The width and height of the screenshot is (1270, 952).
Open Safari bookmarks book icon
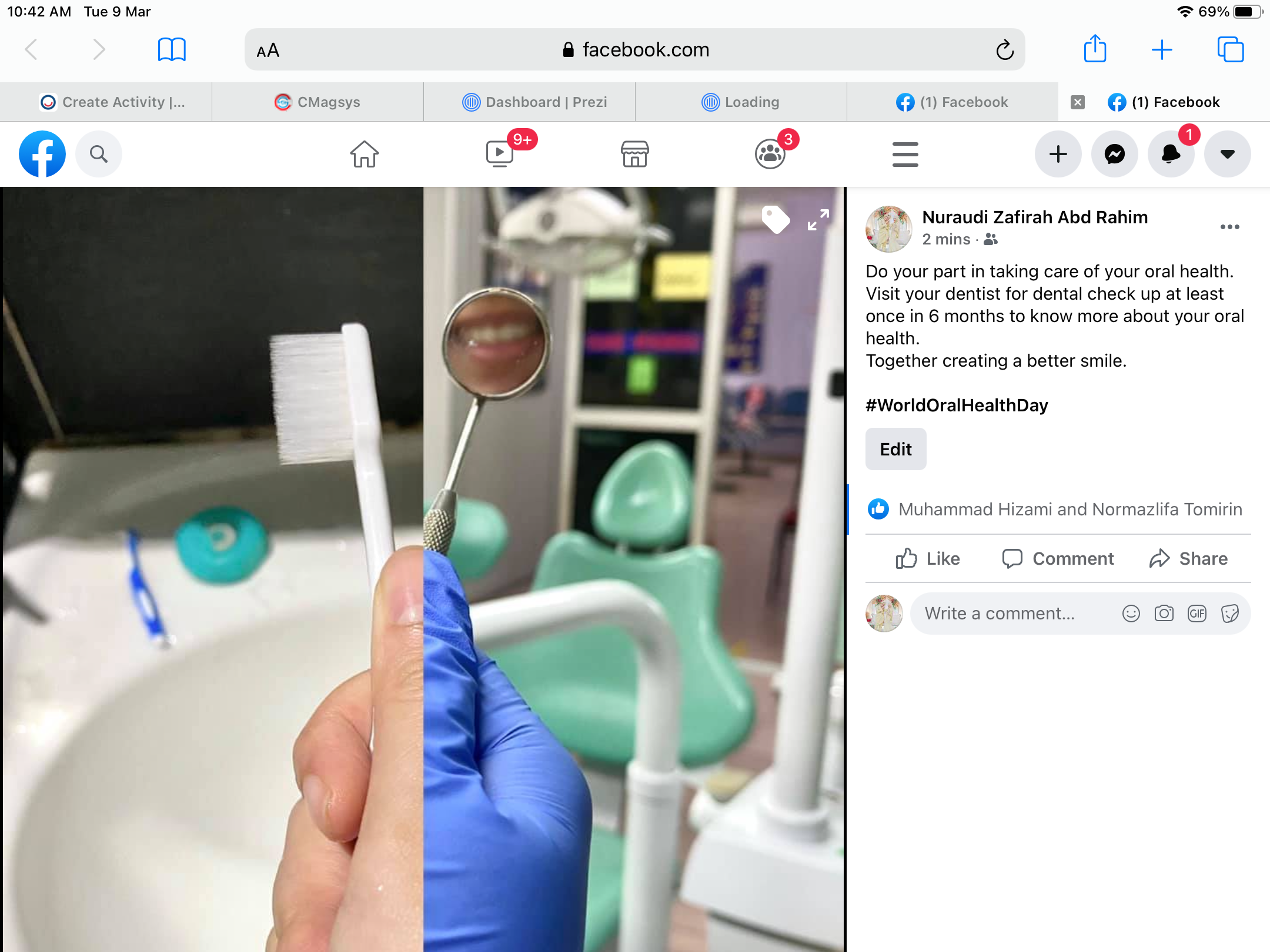[172, 50]
